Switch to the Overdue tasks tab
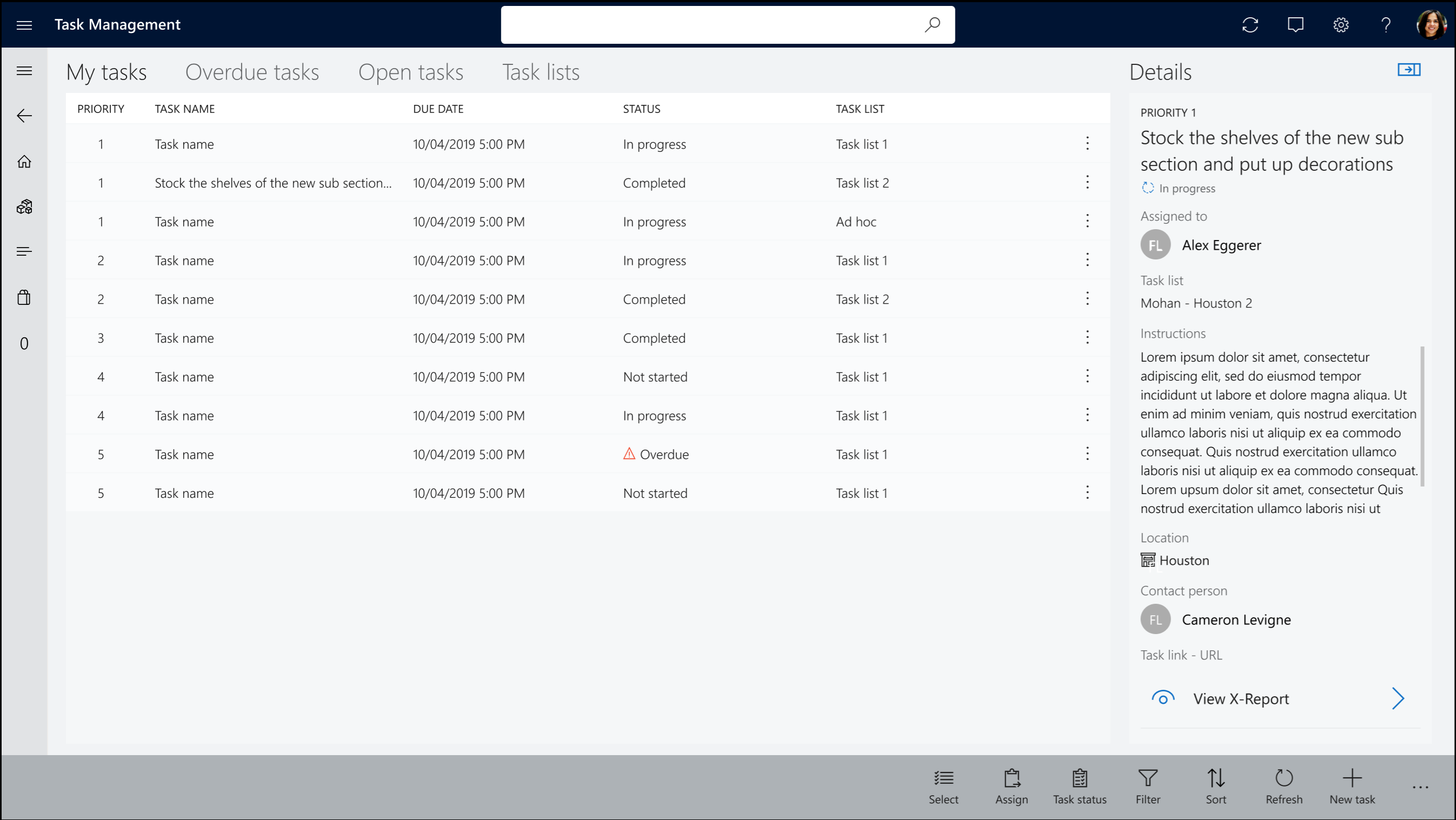The width and height of the screenshot is (1456, 820). click(x=252, y=71)
